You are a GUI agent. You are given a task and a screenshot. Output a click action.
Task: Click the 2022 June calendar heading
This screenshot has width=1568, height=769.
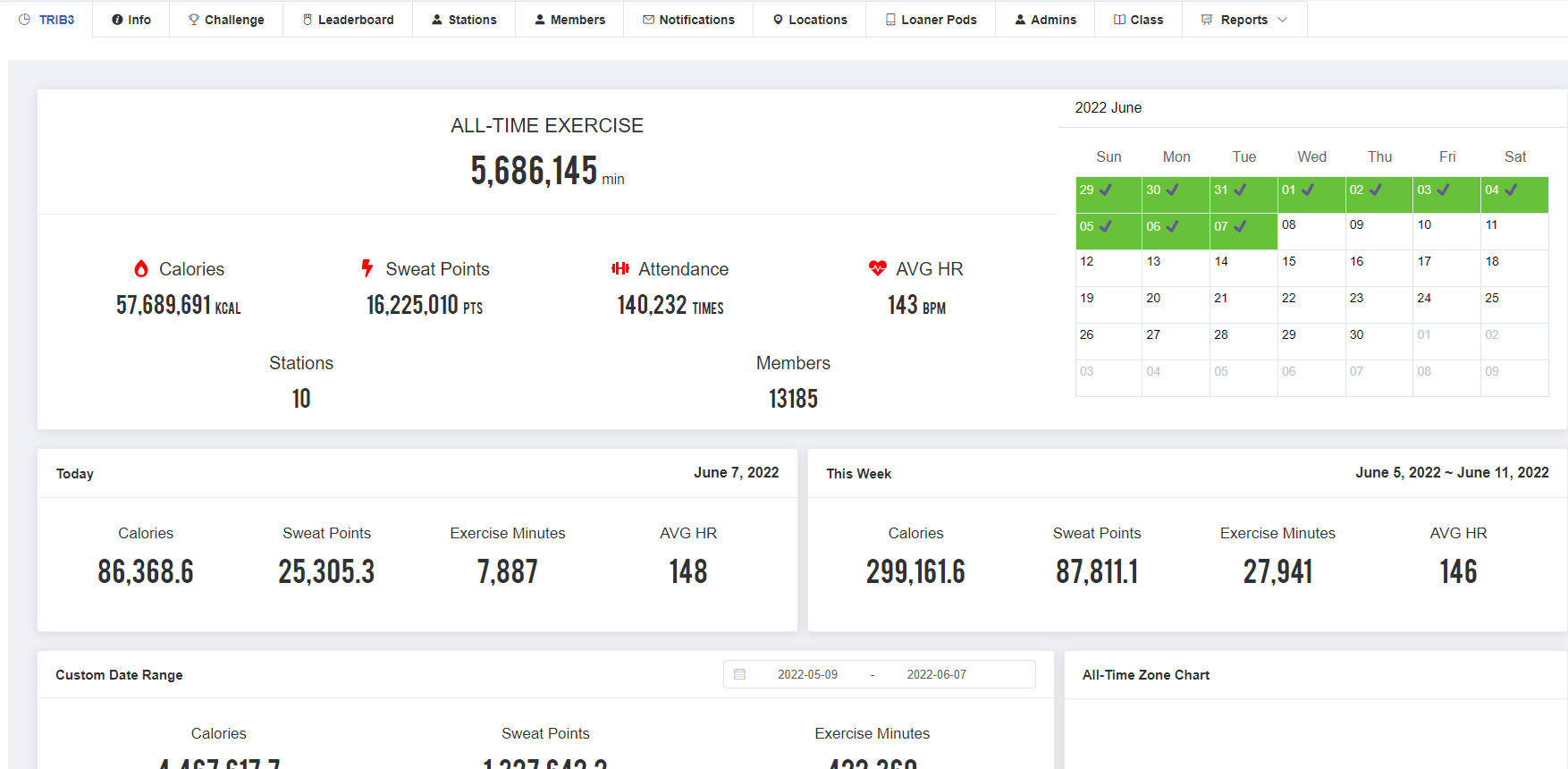point(1108,107)
